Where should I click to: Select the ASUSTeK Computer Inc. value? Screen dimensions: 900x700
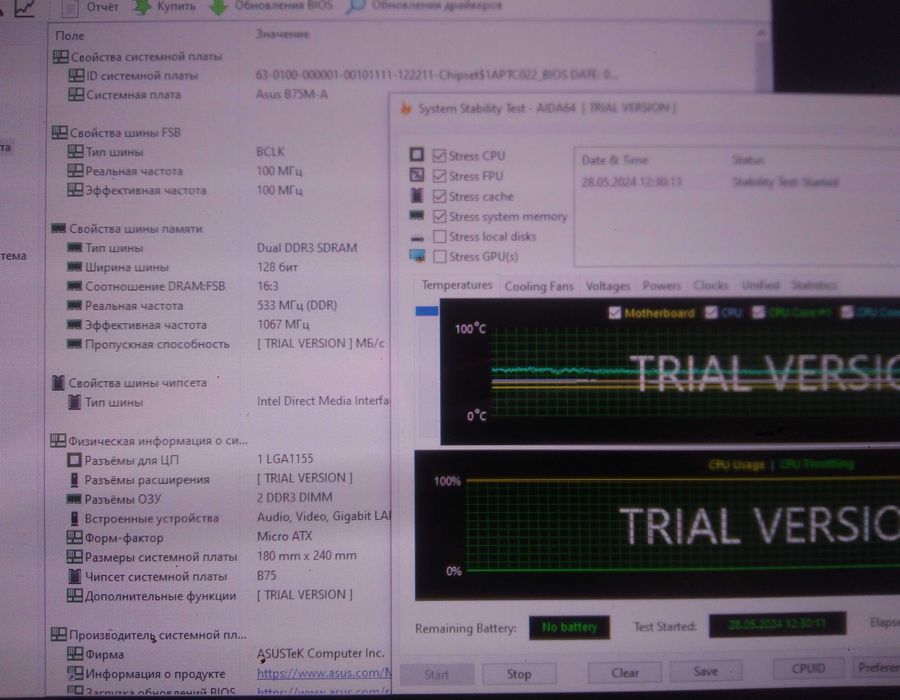pos(320,653)
